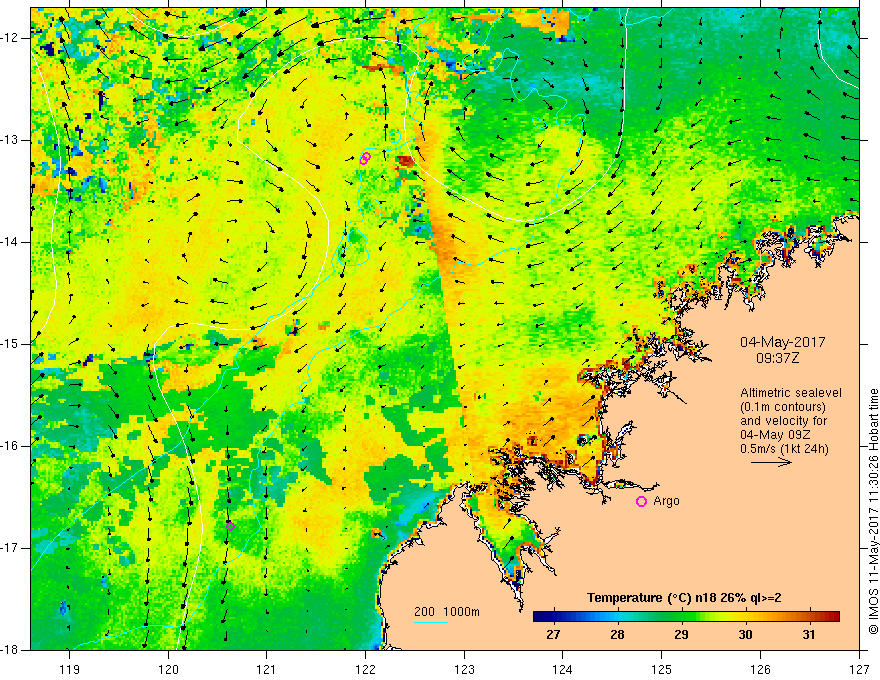880x680 pixels.
Task: Click the colorbar tick label 31
Action: point(809,635)
